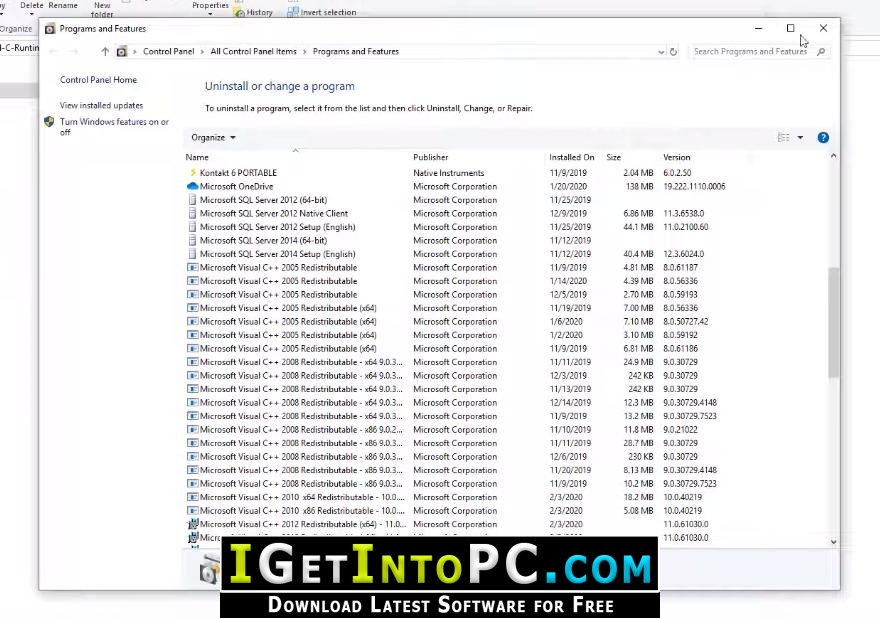880x618 pixels.
Task: Expand chevron after All Control Panel Items
Action: coord(305,52)
